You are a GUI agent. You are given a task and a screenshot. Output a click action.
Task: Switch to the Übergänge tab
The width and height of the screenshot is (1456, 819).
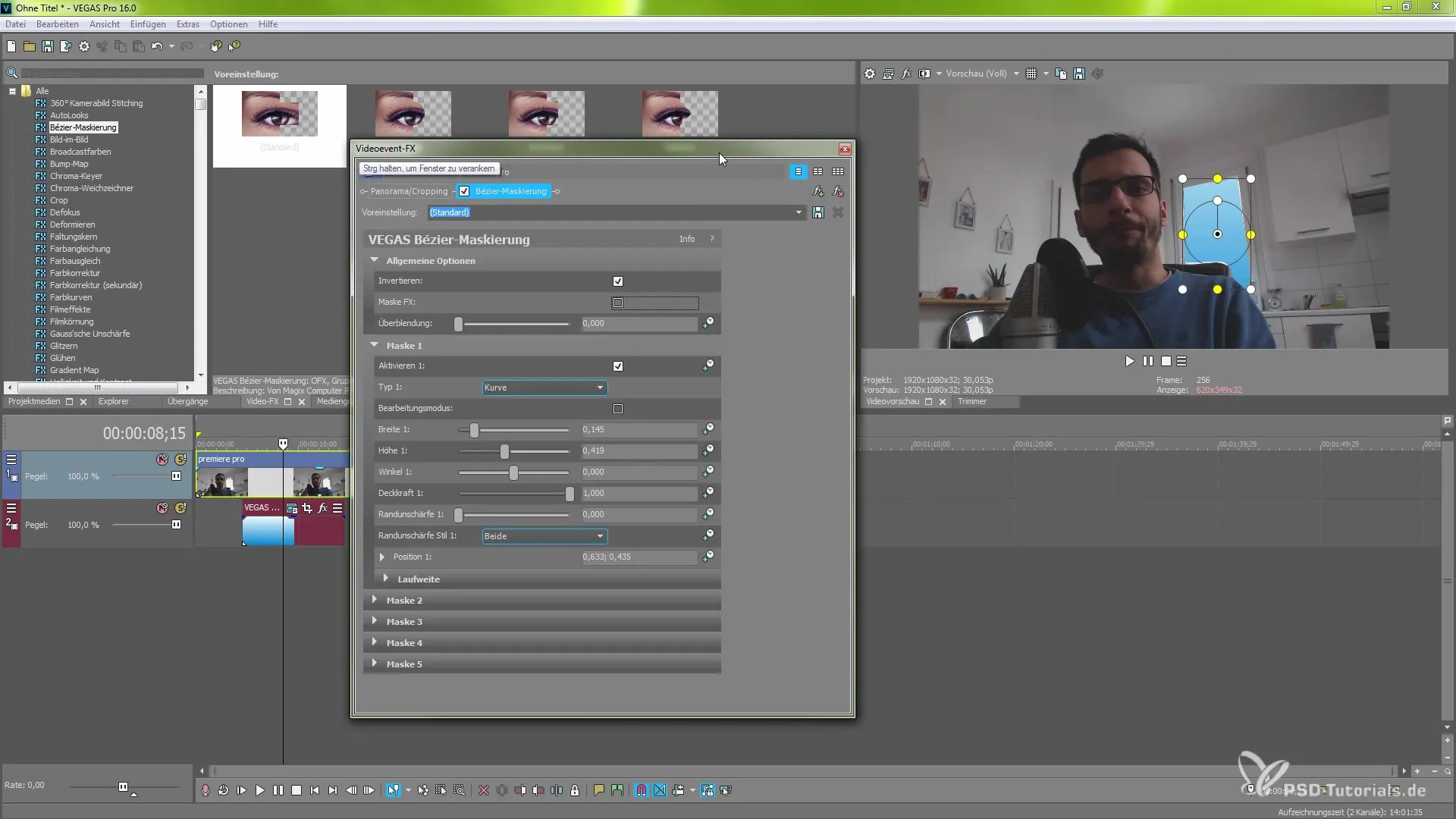click(x=187, y=402)
